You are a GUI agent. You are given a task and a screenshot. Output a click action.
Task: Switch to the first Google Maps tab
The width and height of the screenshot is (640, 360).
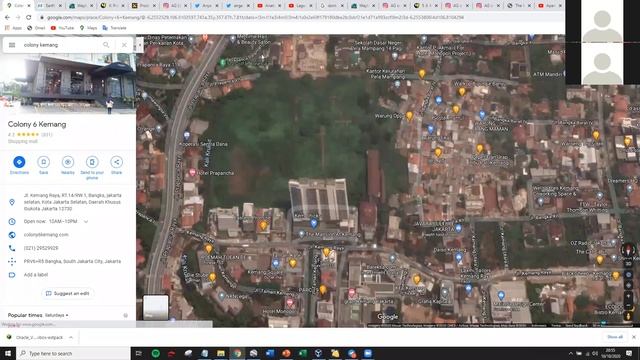(x=17, y=6)
